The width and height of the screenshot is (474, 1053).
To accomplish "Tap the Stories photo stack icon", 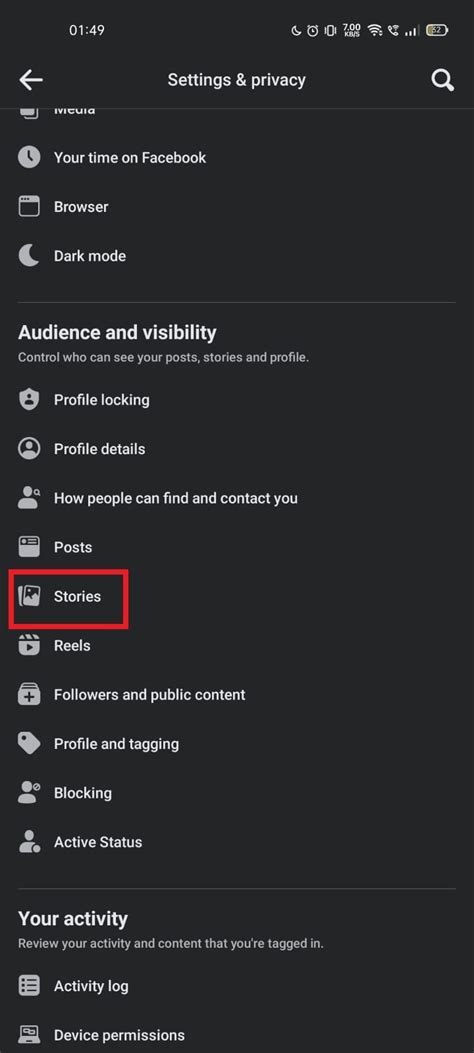I will [29, 596].
